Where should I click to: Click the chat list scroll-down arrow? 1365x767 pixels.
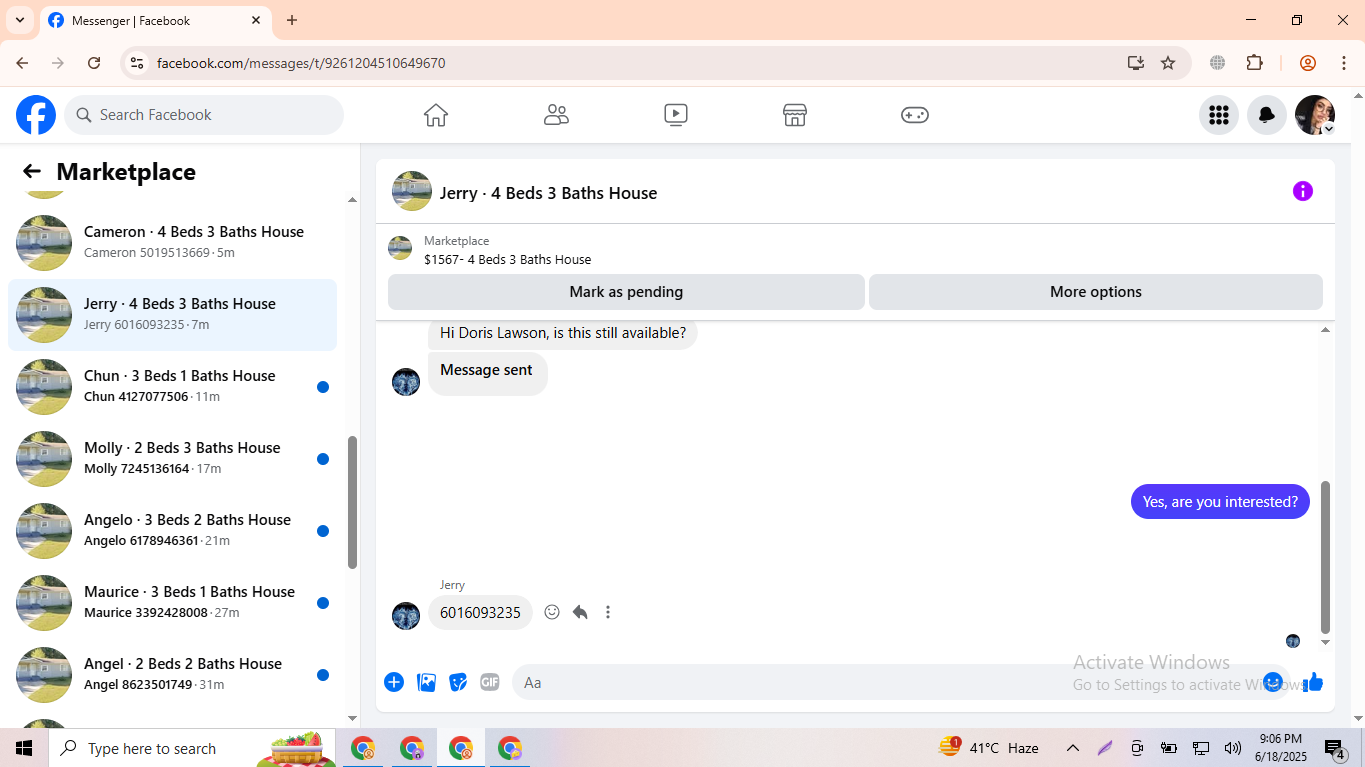click(x=352, y=718)
